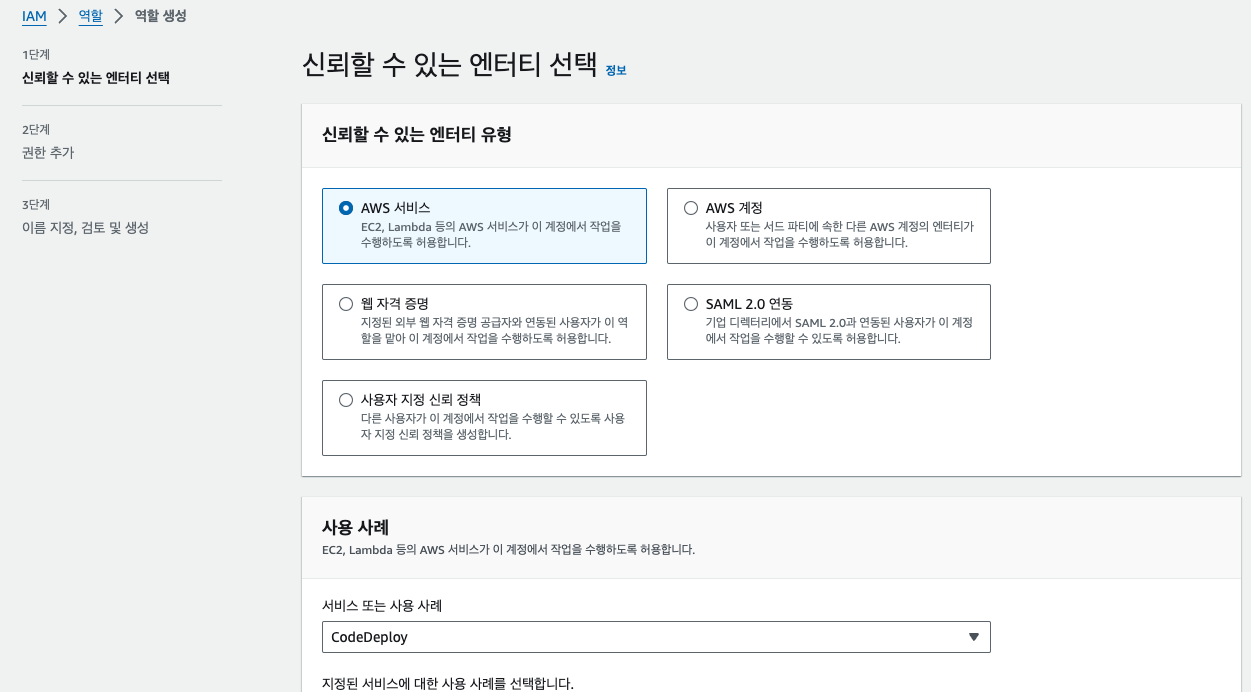
Task: Click the SAML 2.0 연동 card description
Action: 839,330
